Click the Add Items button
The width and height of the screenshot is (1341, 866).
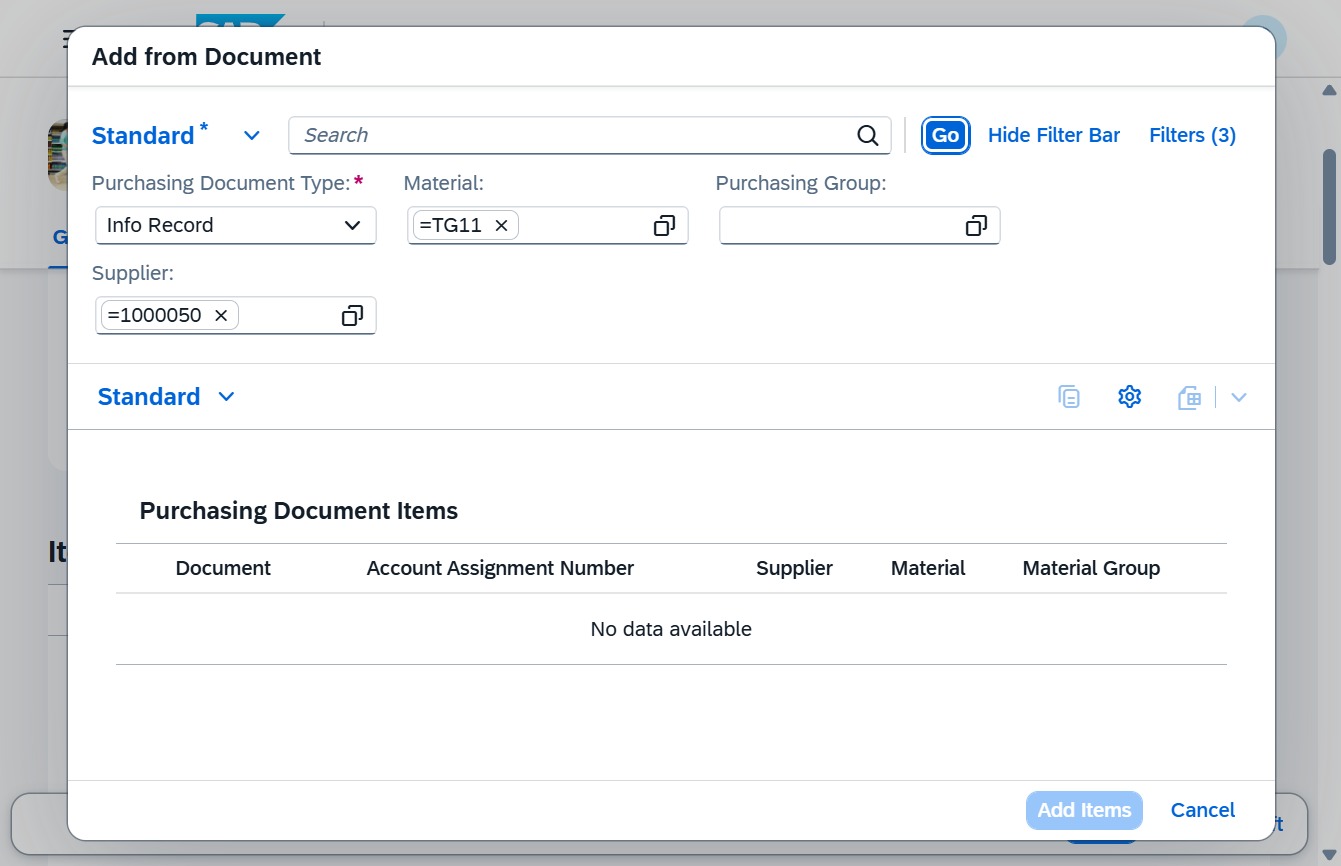1084,810
